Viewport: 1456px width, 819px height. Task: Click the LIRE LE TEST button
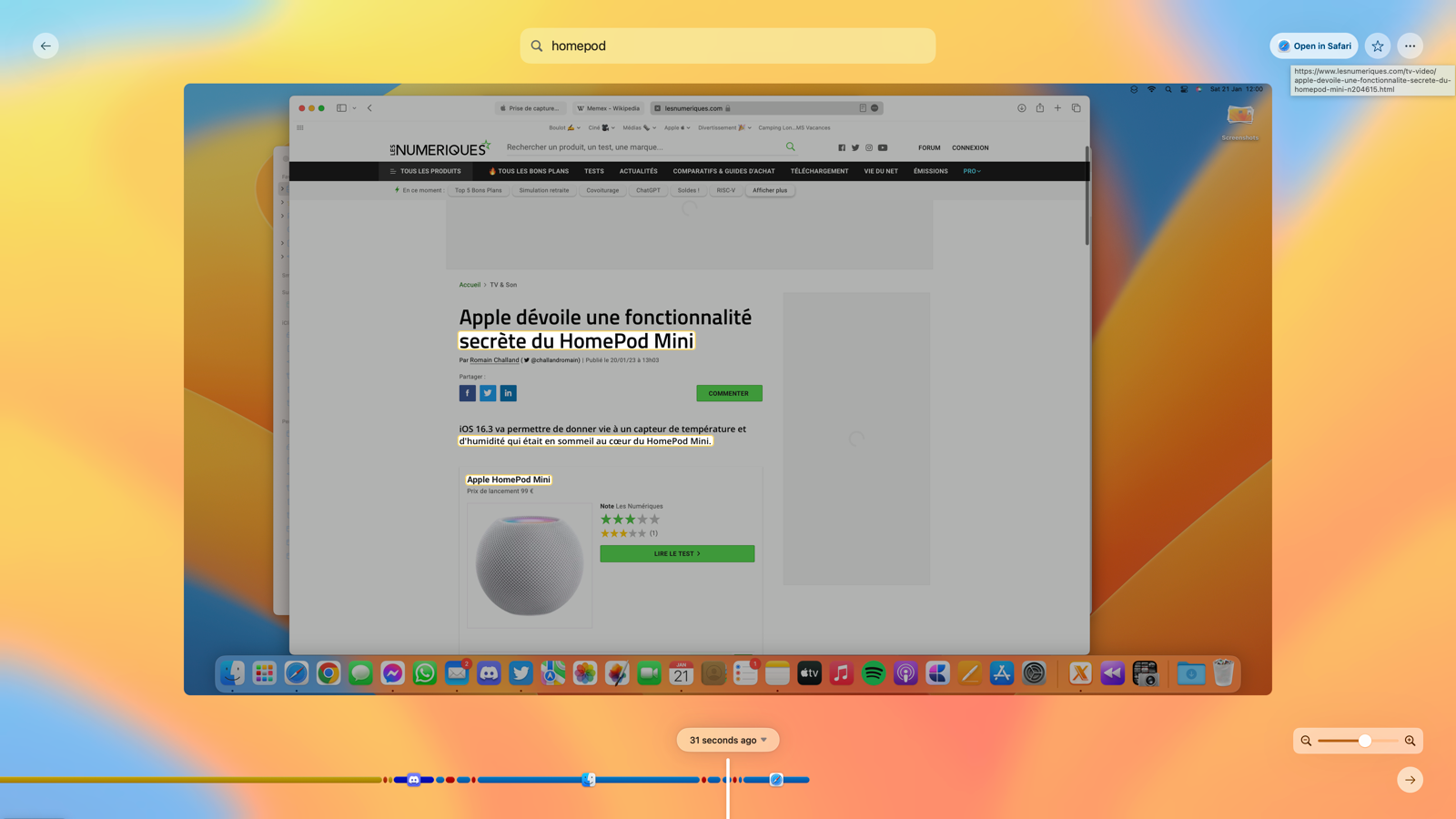click(677, 553)
